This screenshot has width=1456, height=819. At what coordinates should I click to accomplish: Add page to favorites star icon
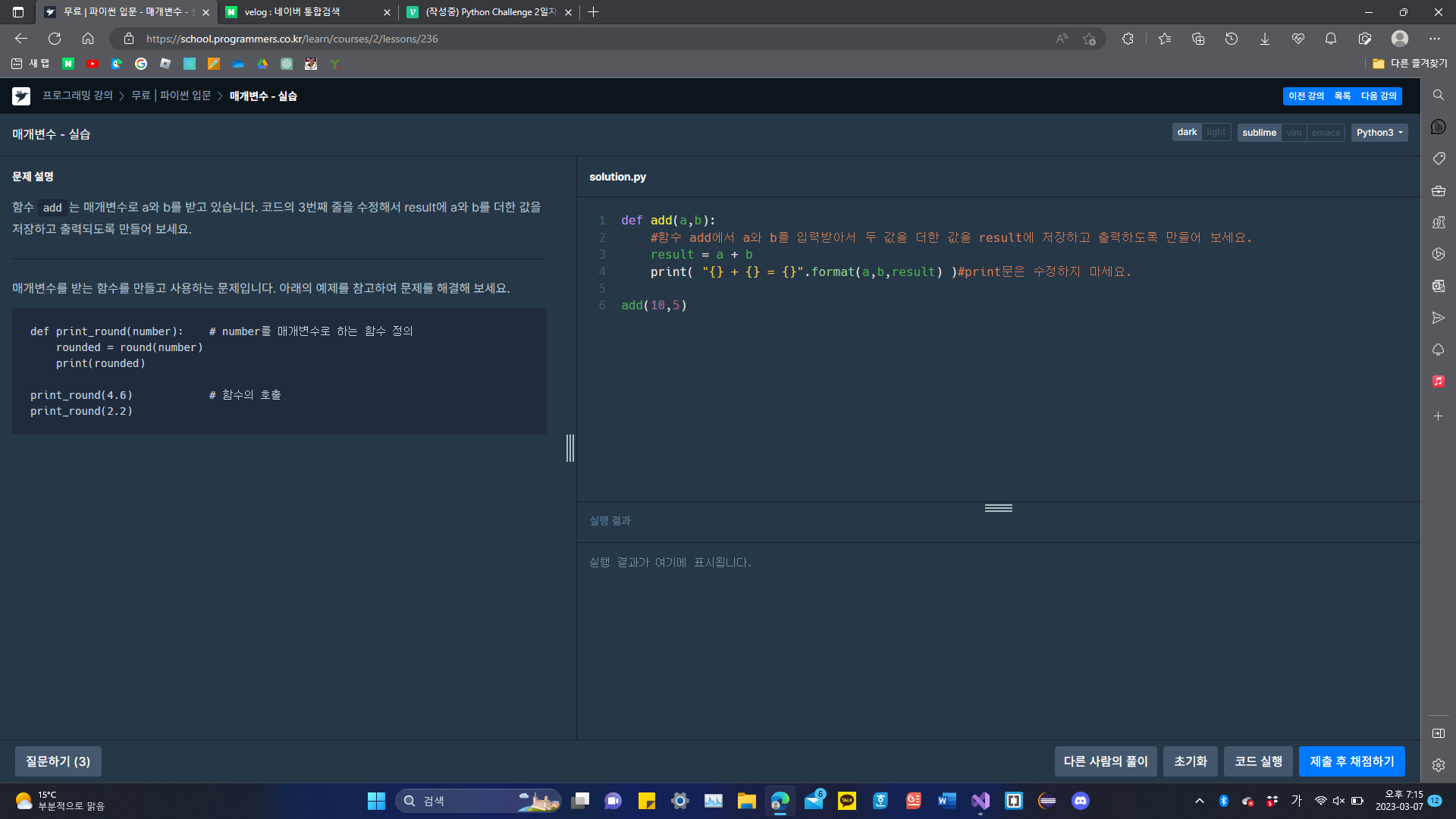[1090, 39]
